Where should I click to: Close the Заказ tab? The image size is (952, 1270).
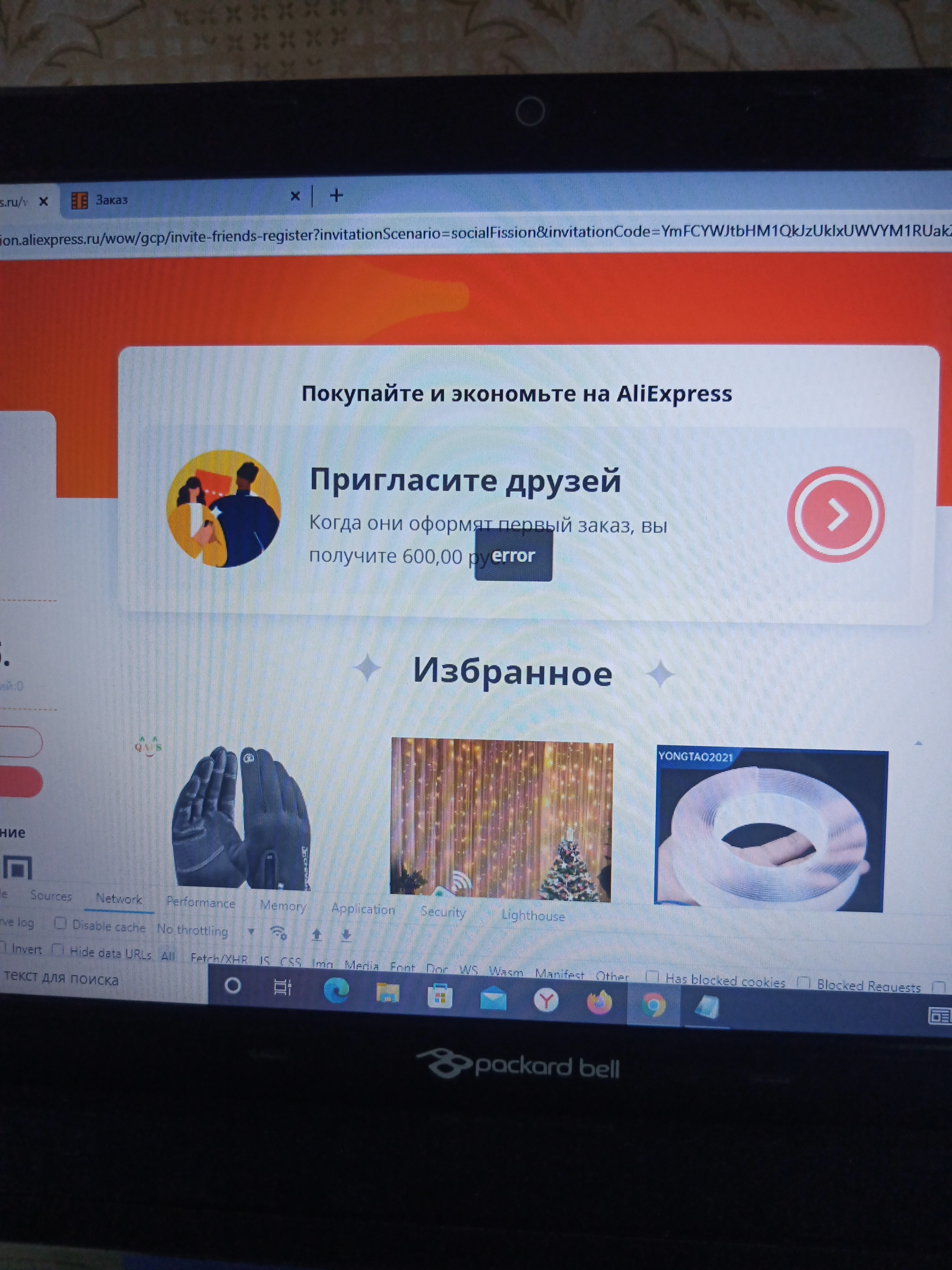point(296,196)
